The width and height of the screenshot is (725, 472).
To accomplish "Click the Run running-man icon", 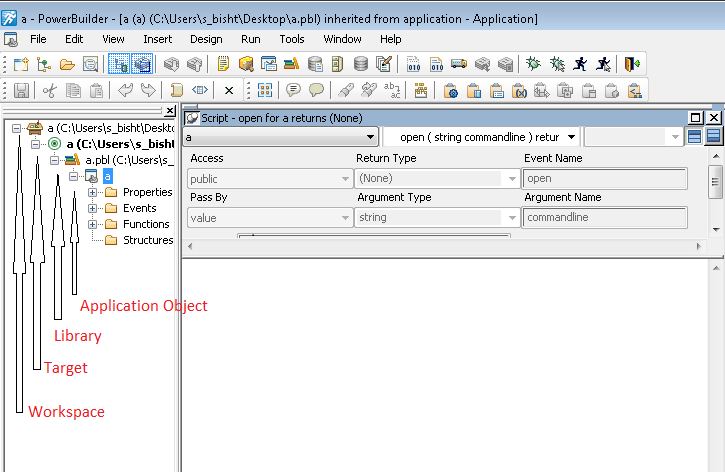I will click(580, 64).
